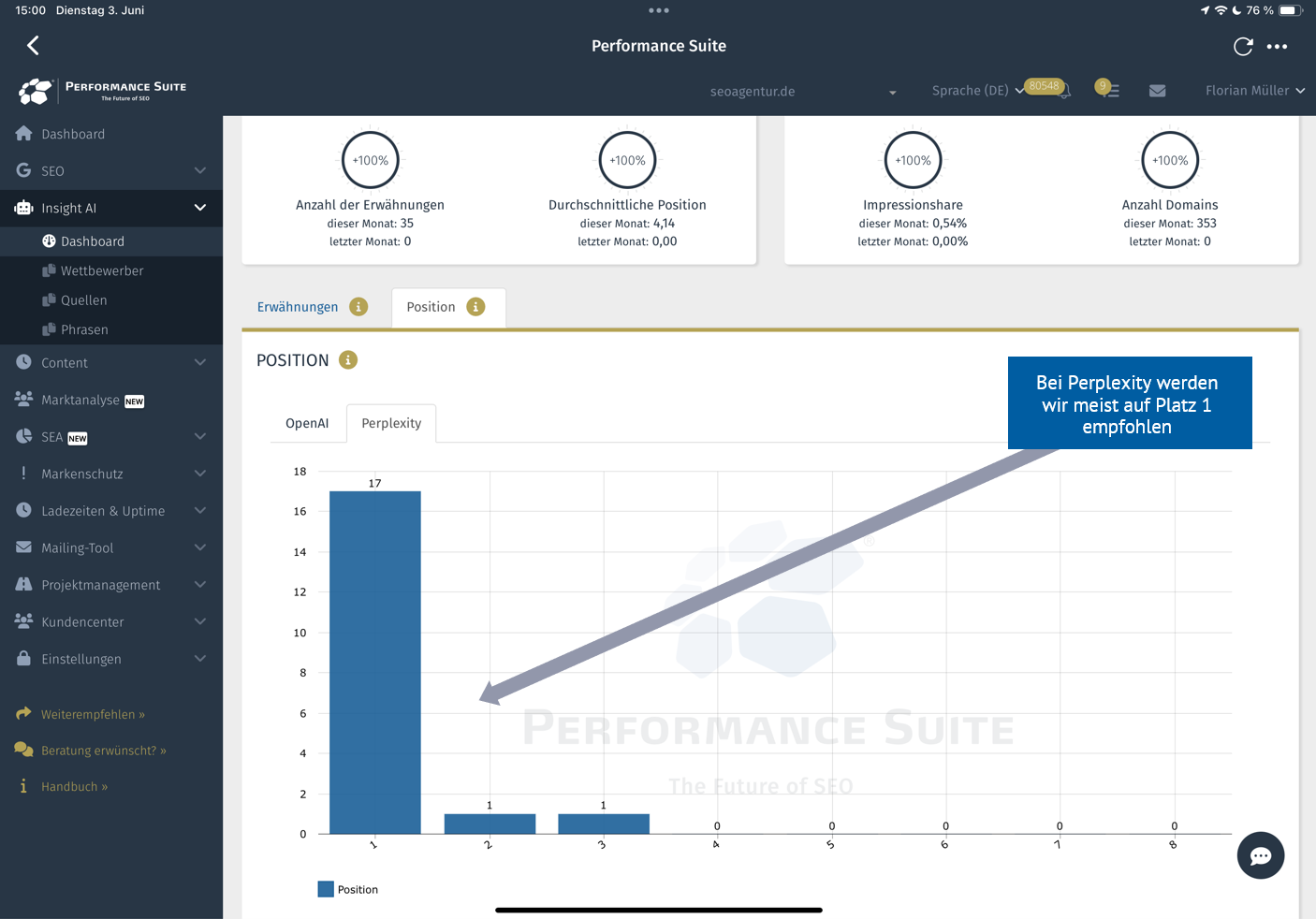Expand the Content menu chevron
The width and height of the screenshot is (1316, 919).
tap(199, 362)
